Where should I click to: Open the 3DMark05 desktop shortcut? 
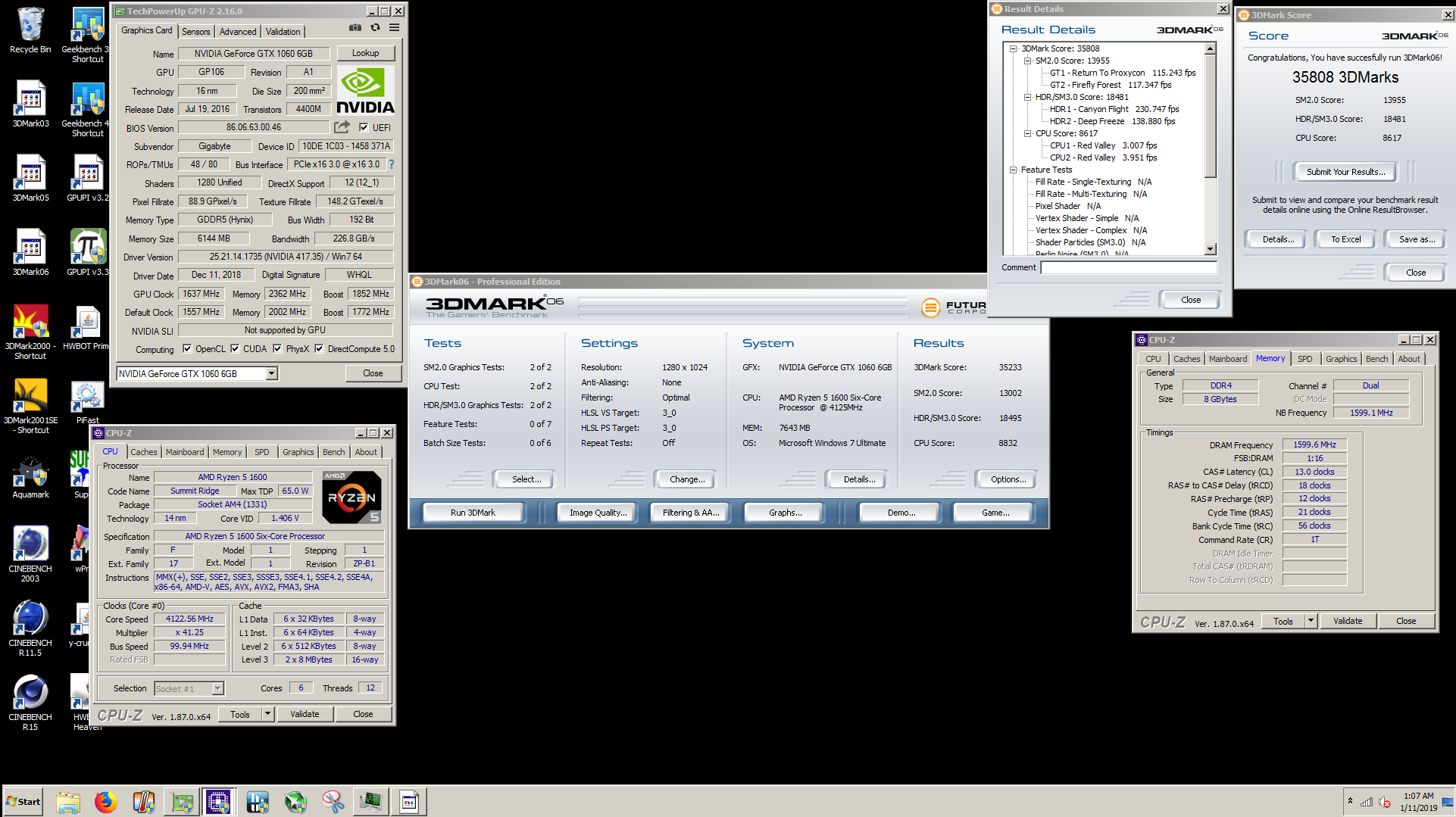[30, 179]
